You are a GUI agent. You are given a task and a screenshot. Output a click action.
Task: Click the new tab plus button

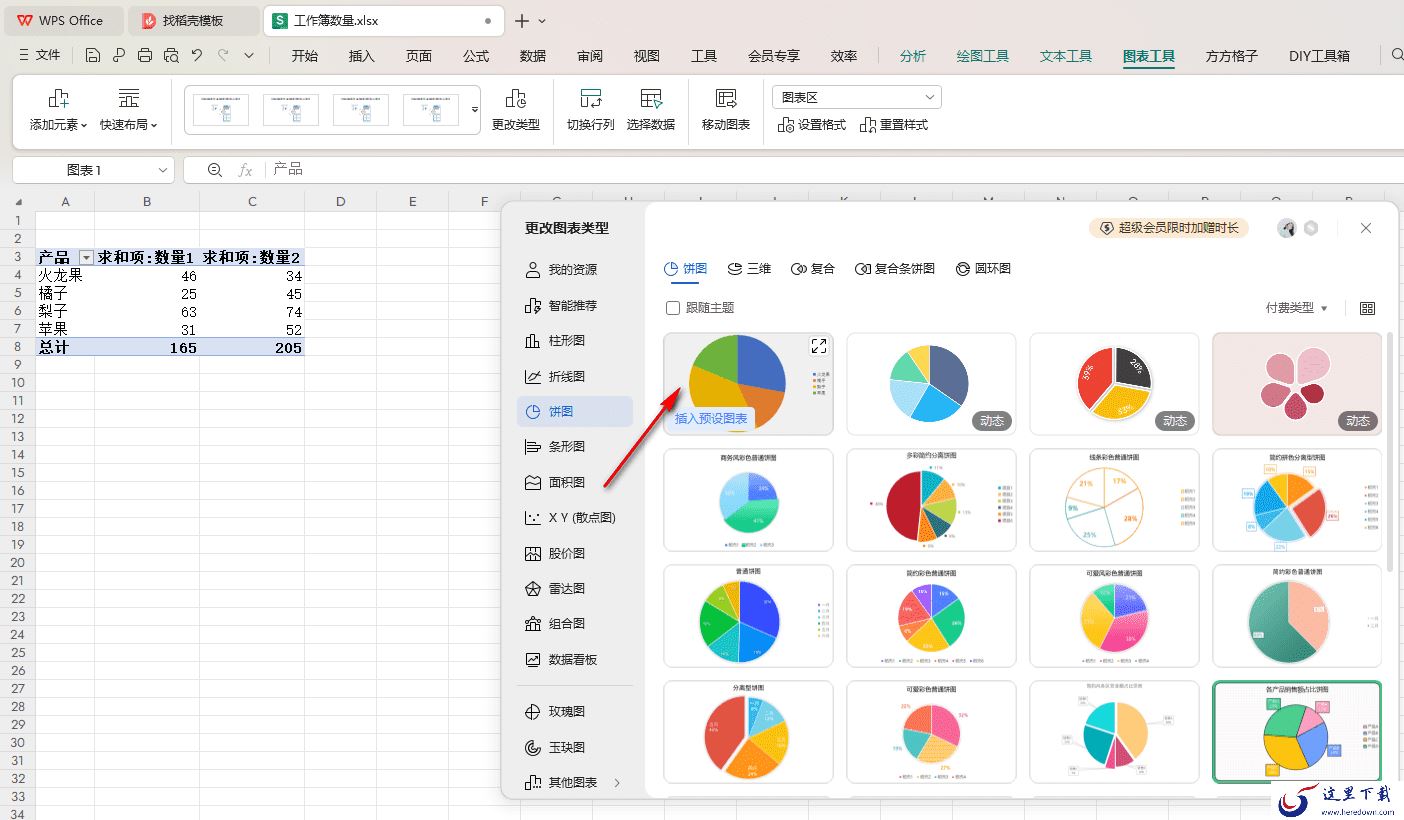point(522,20)
